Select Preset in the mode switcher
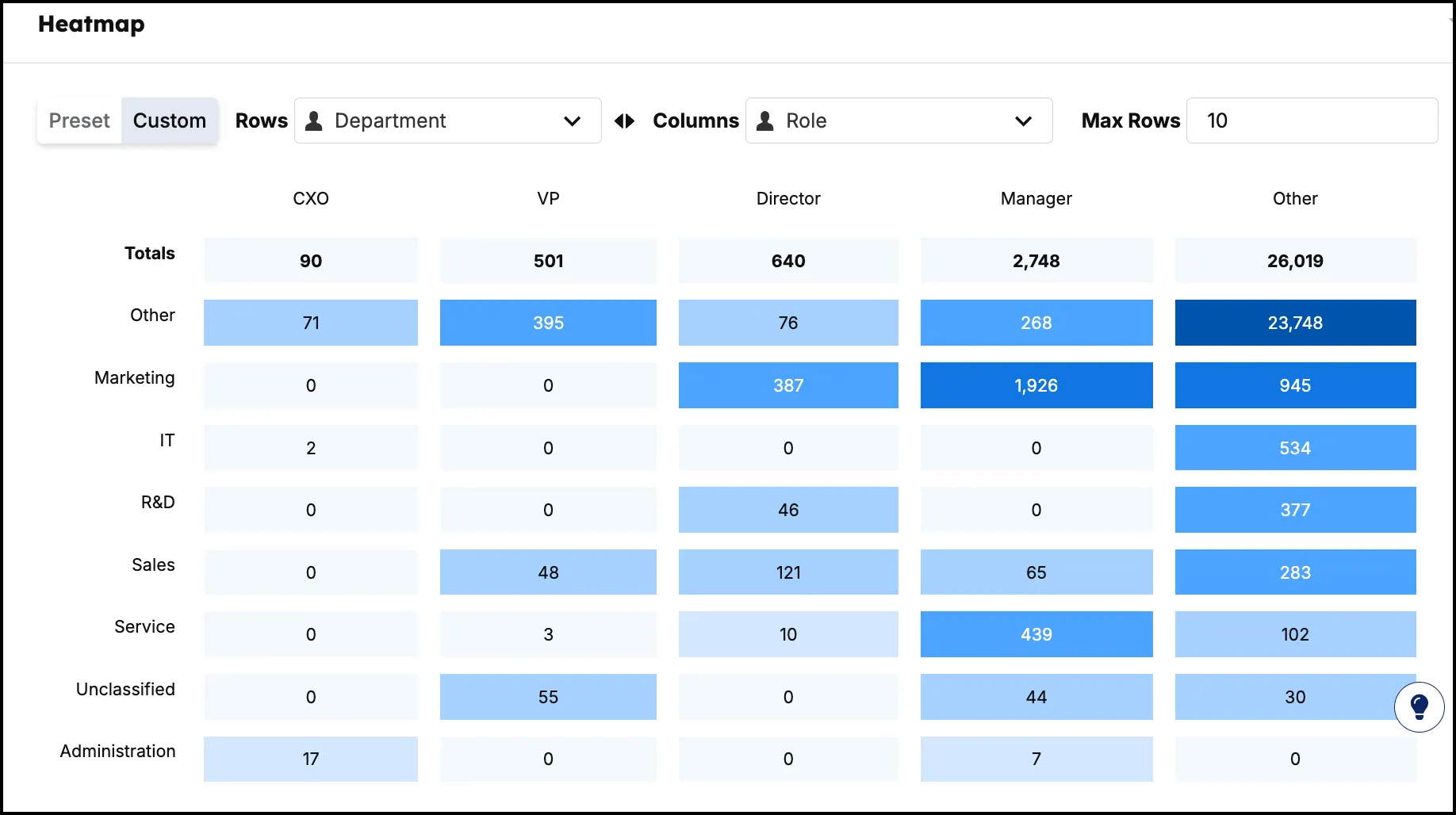The width and height of the screenshot is (1456, 815). tap(79, 121)
